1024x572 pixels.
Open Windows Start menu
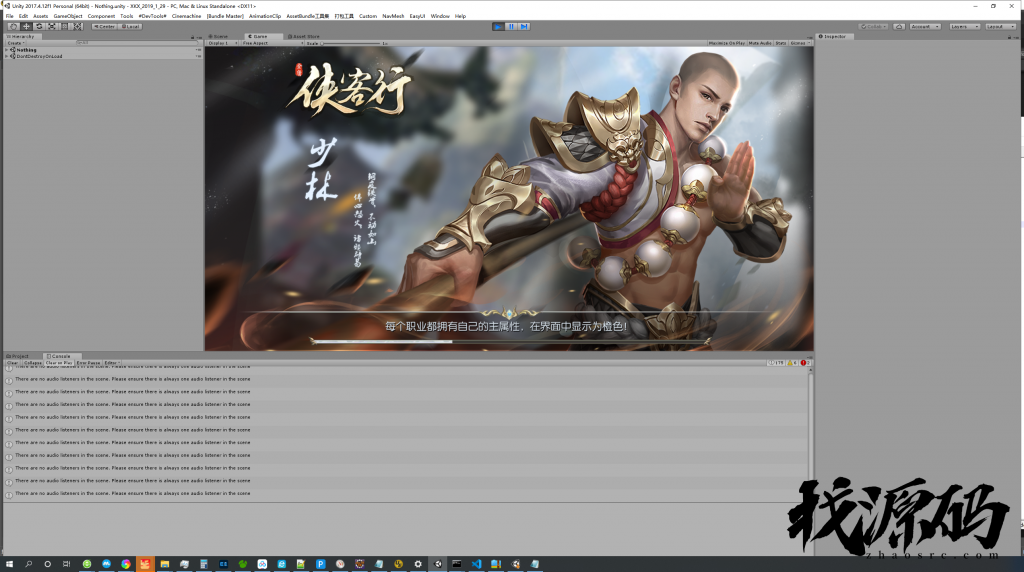tap(10, 564)
